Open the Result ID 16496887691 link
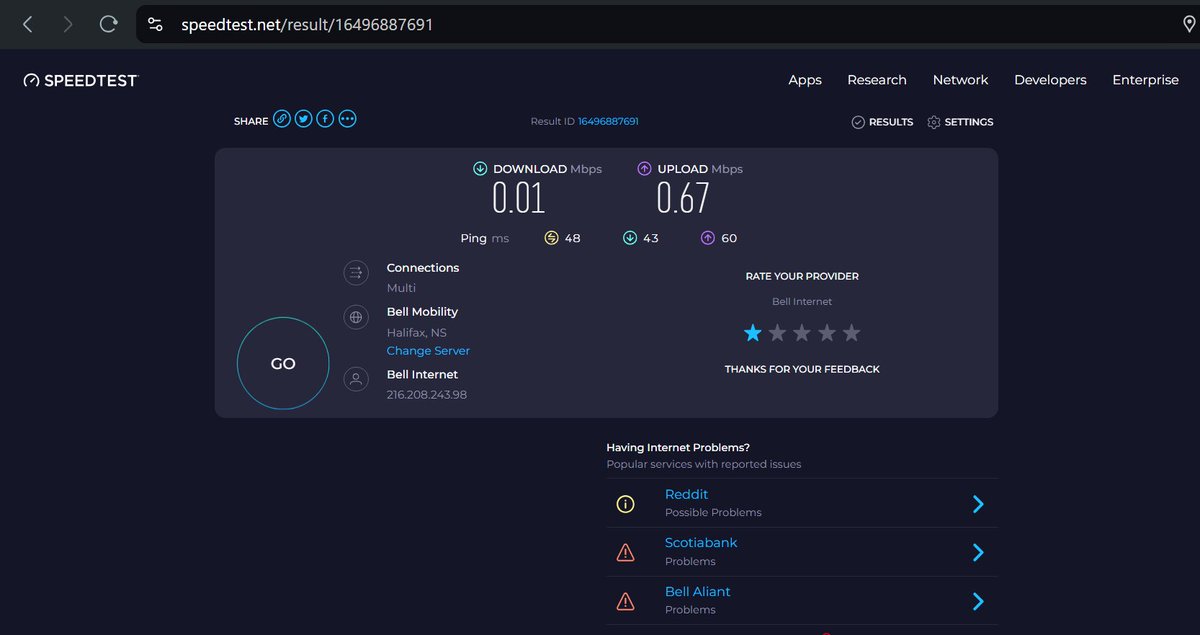The height and width of the screenshot is (635, 1200). pyautogui.click(x=608, y=121)
